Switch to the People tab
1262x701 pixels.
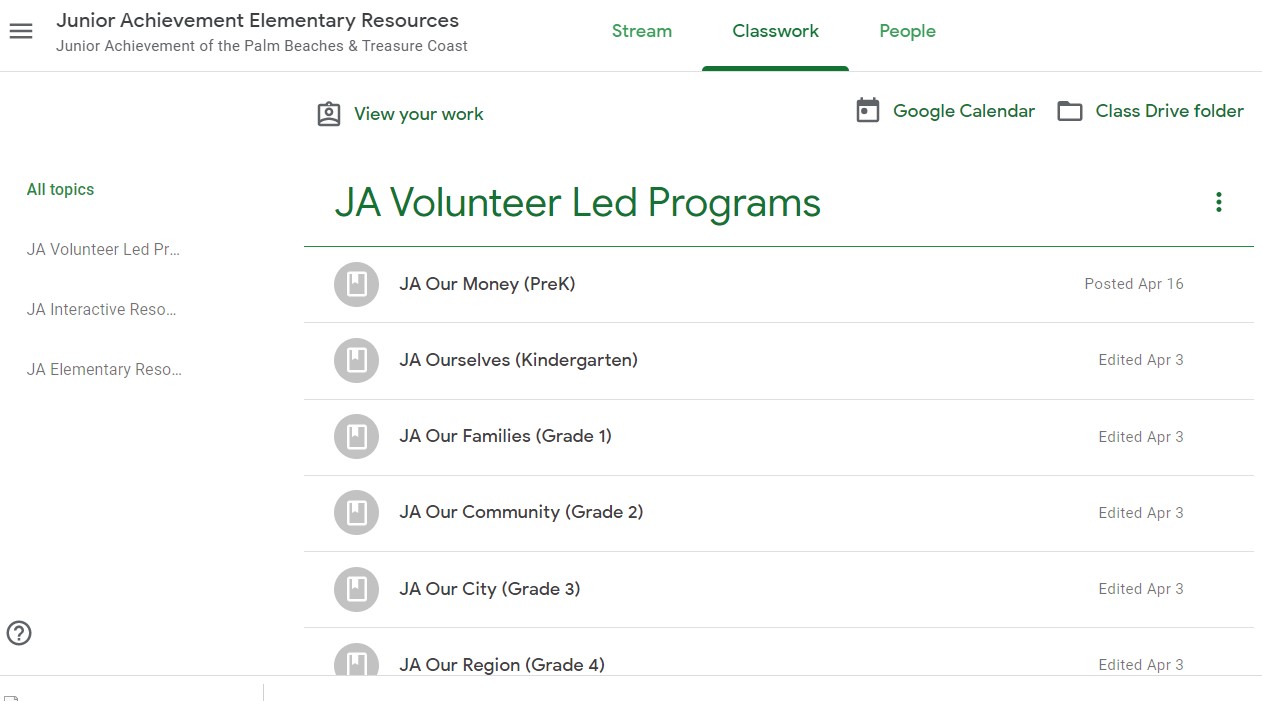pyautogui.click(x=907, y=31)
